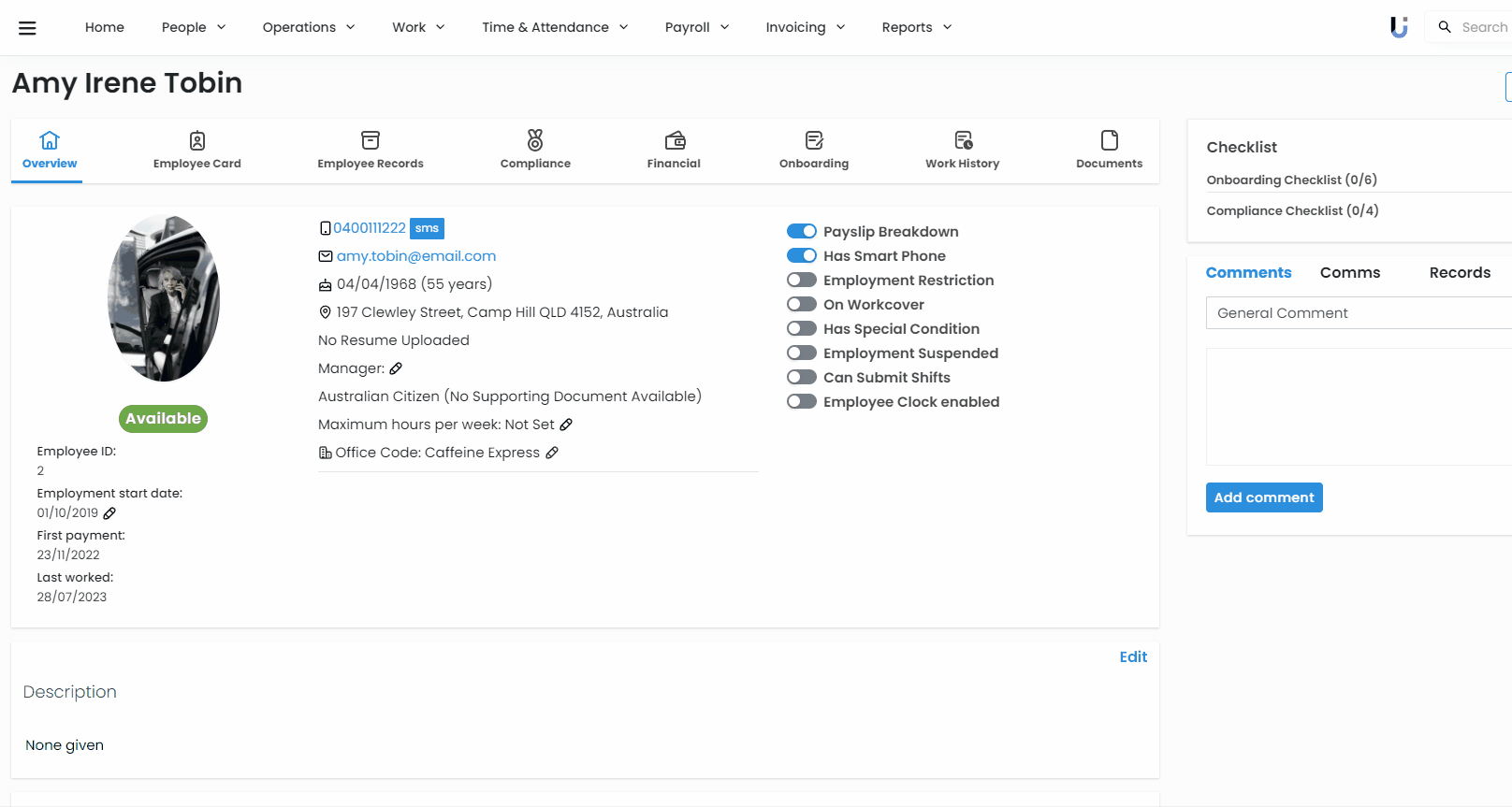Switch to the Comms tab
The image size is (1512, 807).
[x=1350, y=272]
